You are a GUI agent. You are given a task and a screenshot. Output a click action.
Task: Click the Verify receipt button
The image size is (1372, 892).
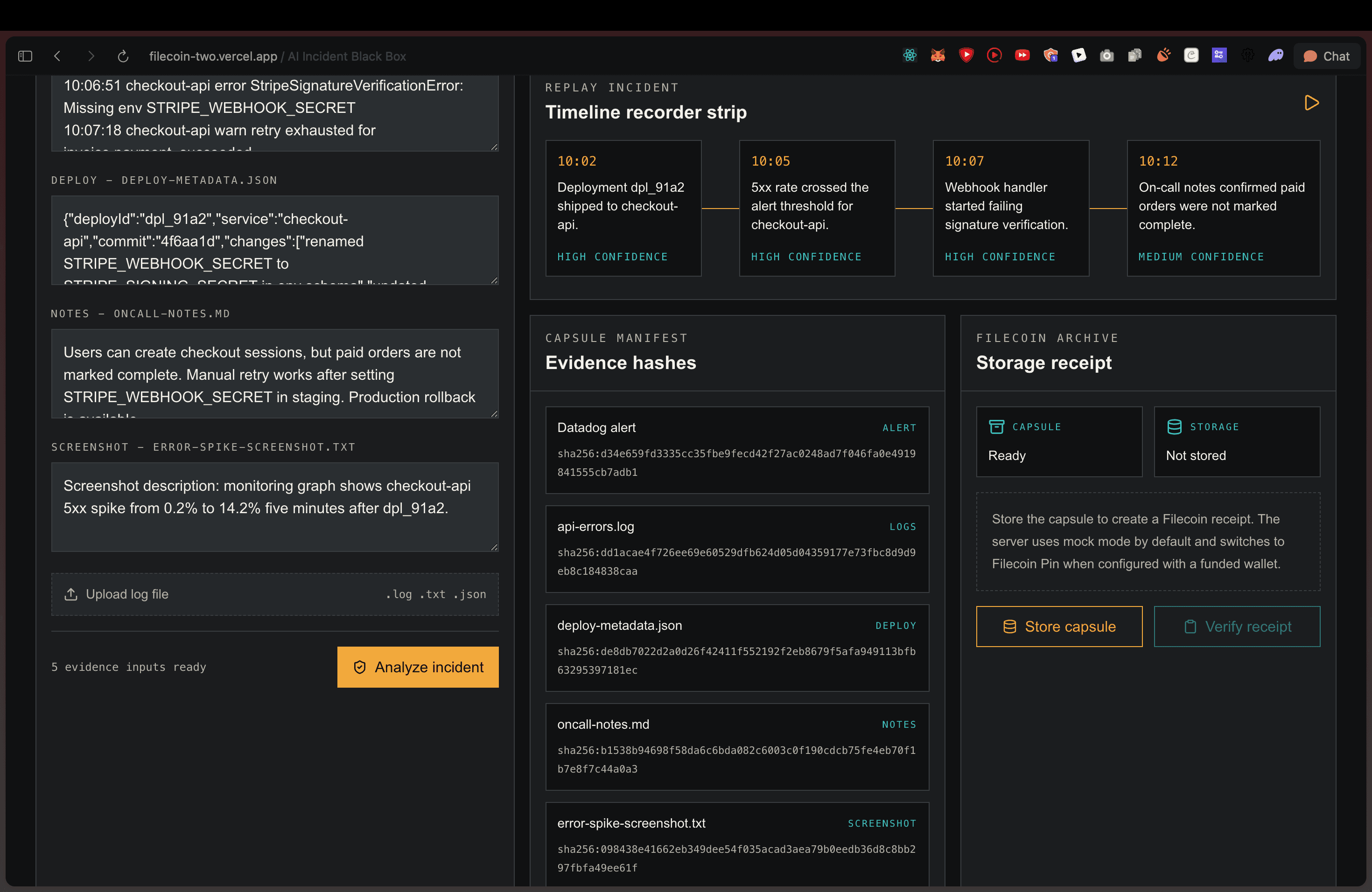pos(1237,627)
